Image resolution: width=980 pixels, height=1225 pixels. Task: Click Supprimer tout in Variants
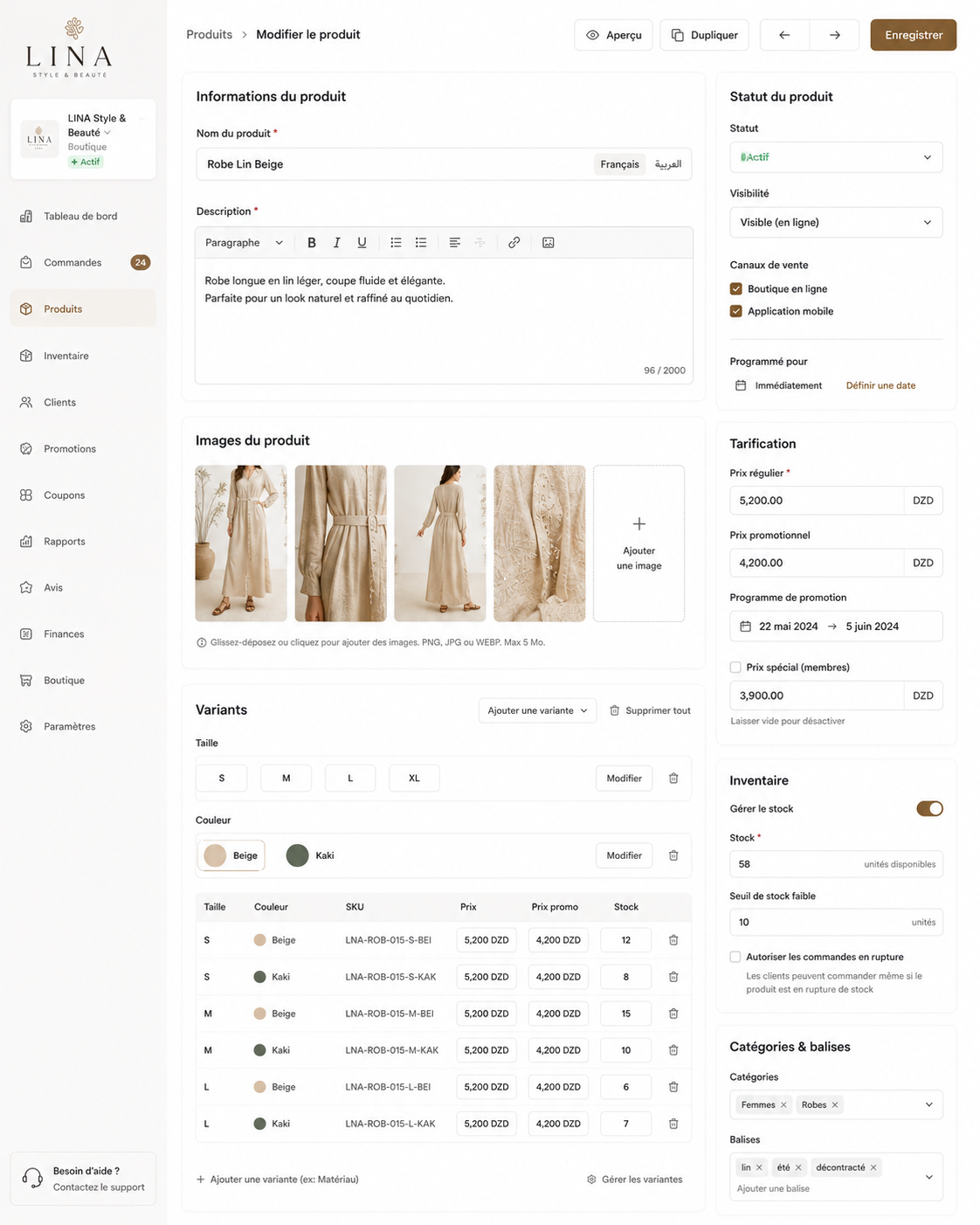click(x=650, y=710)
